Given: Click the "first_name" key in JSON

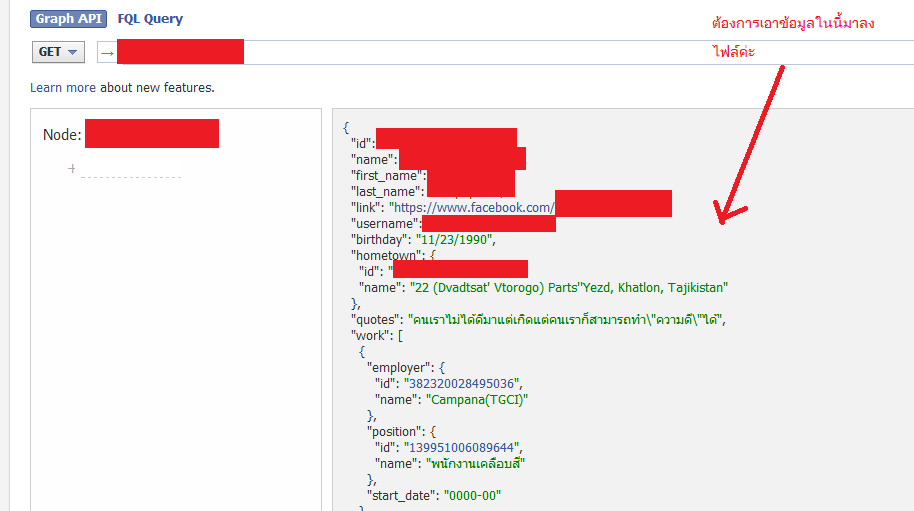Looking at the screenshot, I should click(x=388, y=175).
